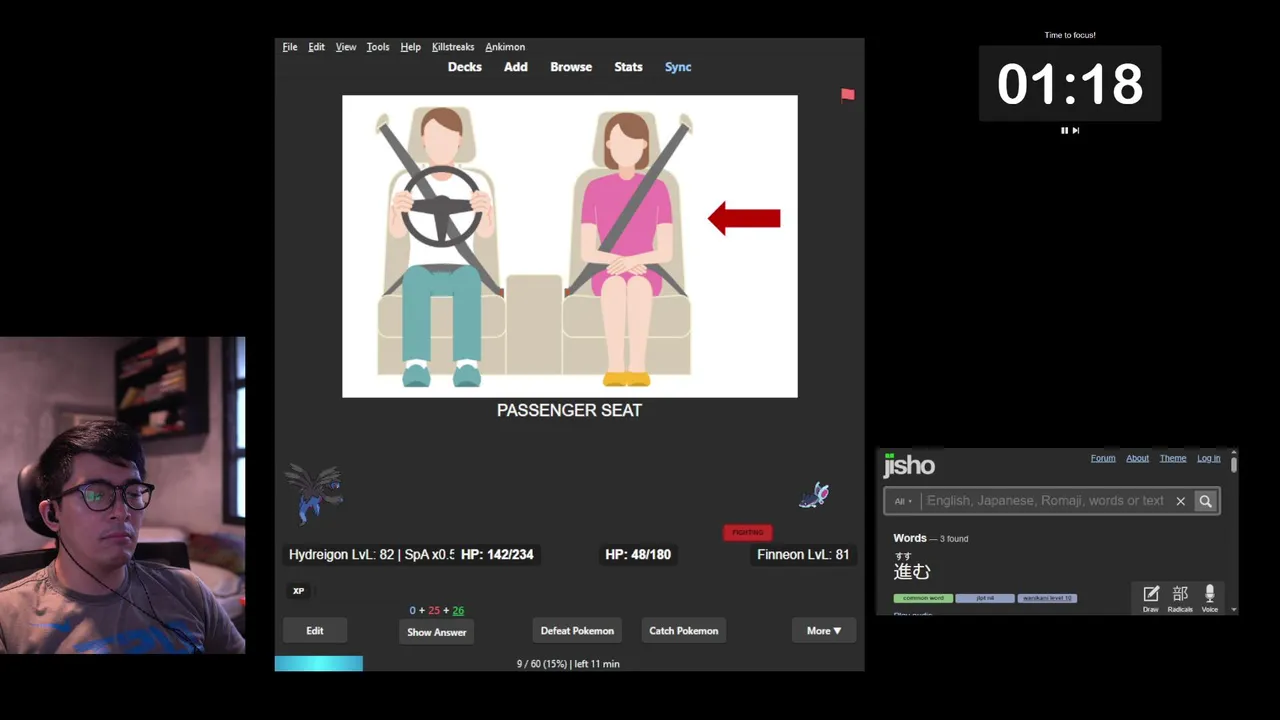Open the Ankimon menu

click(505, 47)
